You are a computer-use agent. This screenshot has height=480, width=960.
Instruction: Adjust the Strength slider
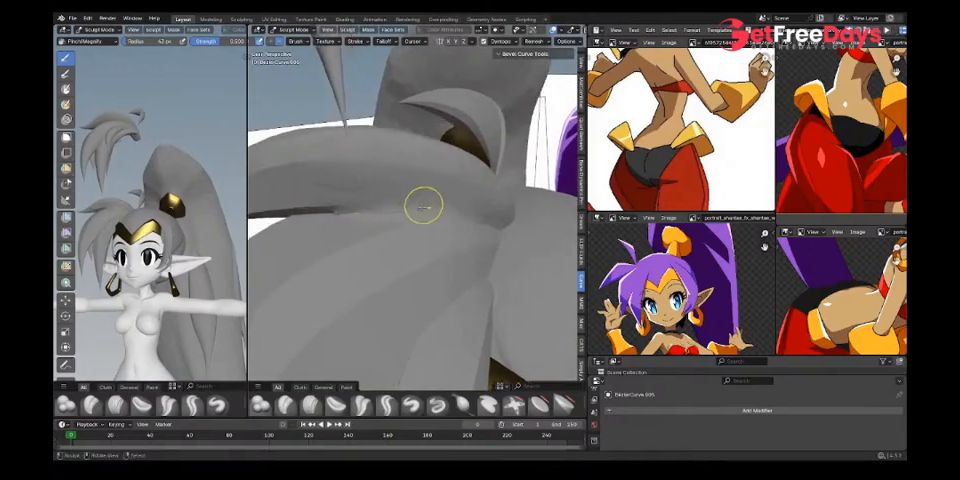pos(217,42)
